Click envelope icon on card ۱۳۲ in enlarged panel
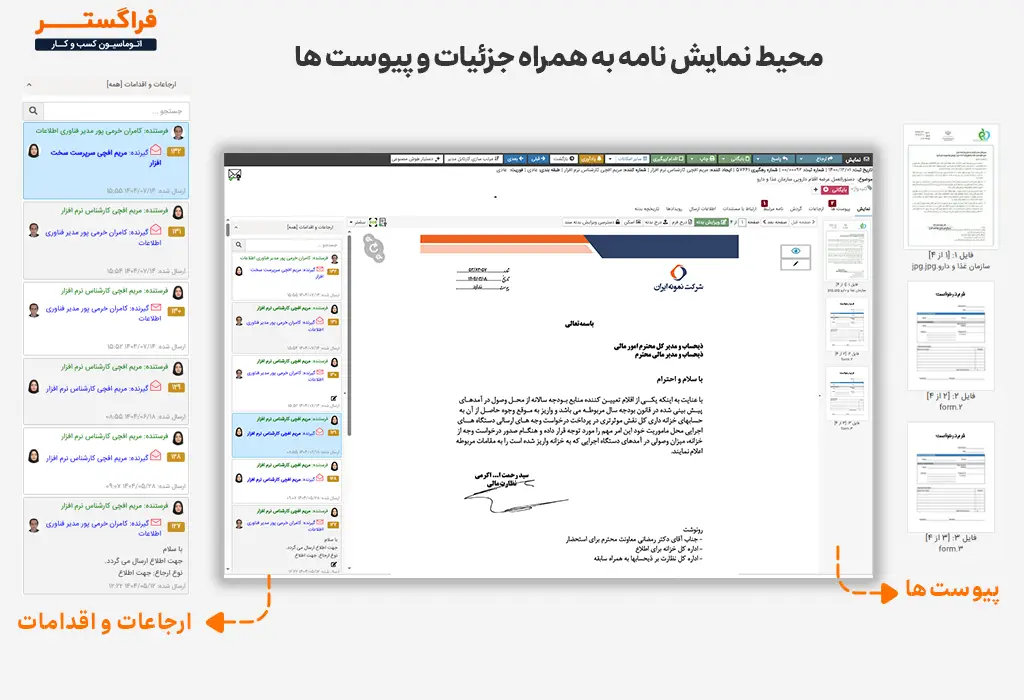1024x700 pixels. tap(155, 150)
